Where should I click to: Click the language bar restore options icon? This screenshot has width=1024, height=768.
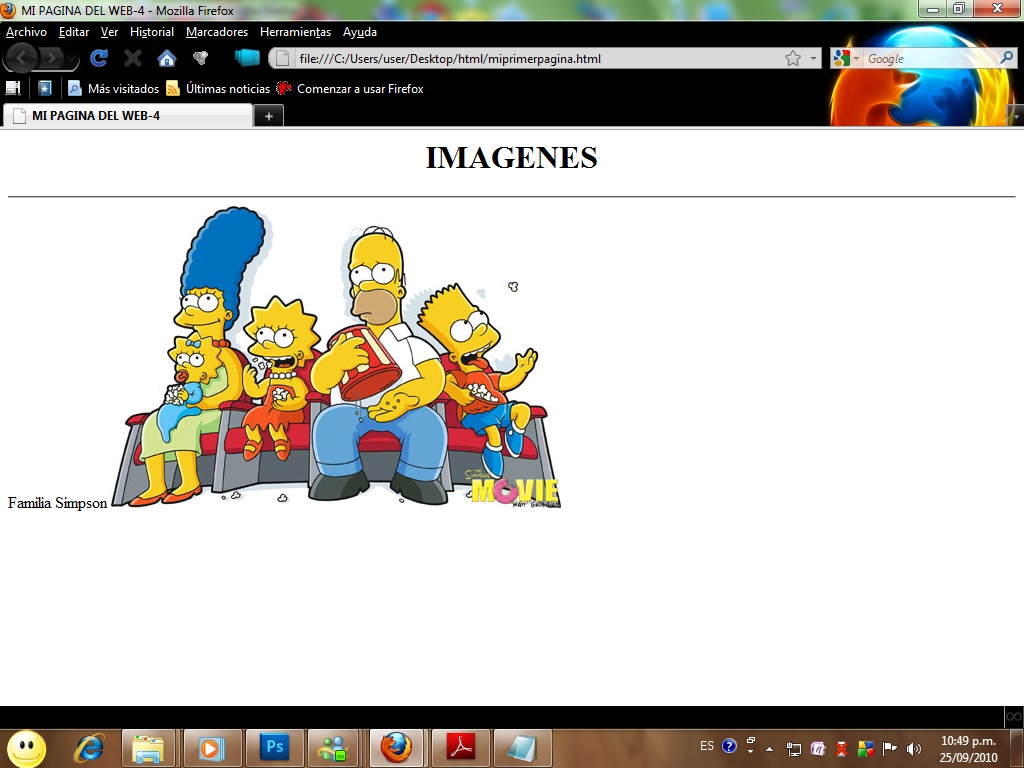750,741
